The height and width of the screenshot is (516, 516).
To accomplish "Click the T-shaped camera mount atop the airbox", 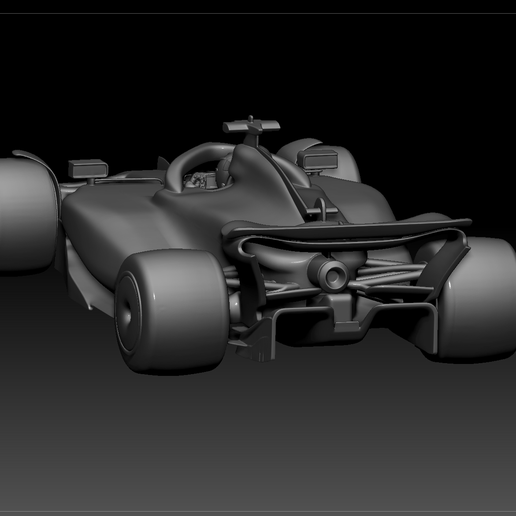I will pyautogui.click(x=251, y=125).
